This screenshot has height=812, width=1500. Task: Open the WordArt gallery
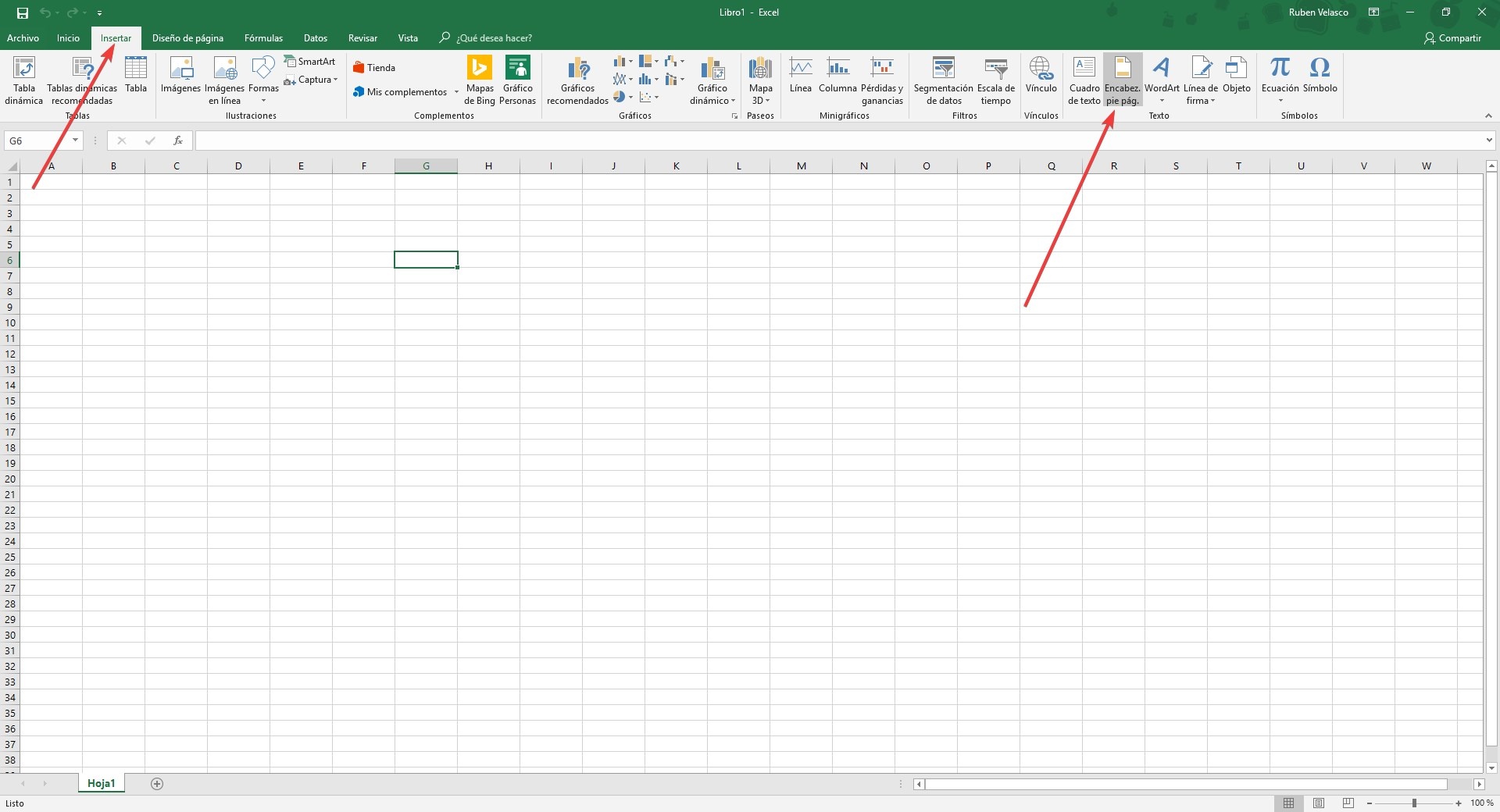click(1162, 78)
